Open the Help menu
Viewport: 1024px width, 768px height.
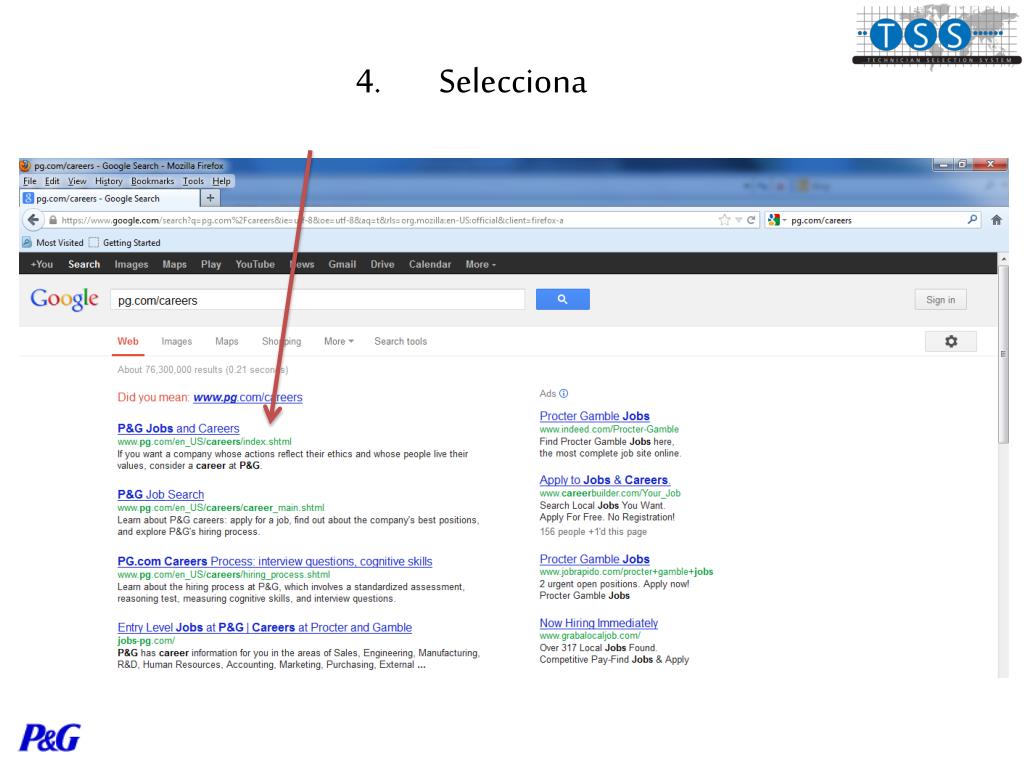point(221,181)
